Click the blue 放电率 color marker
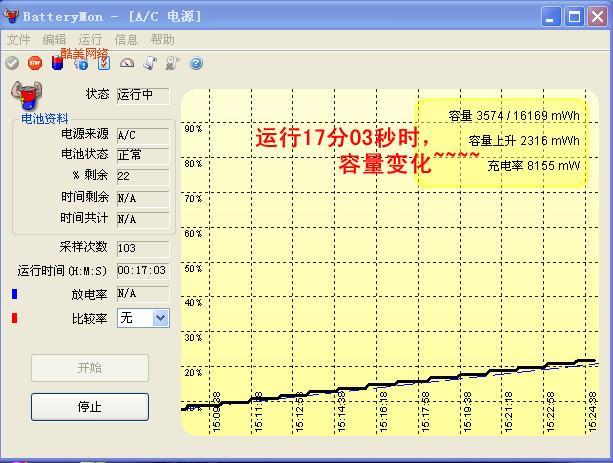This screenshot has width=613, height=463. [x=14, y=294]
